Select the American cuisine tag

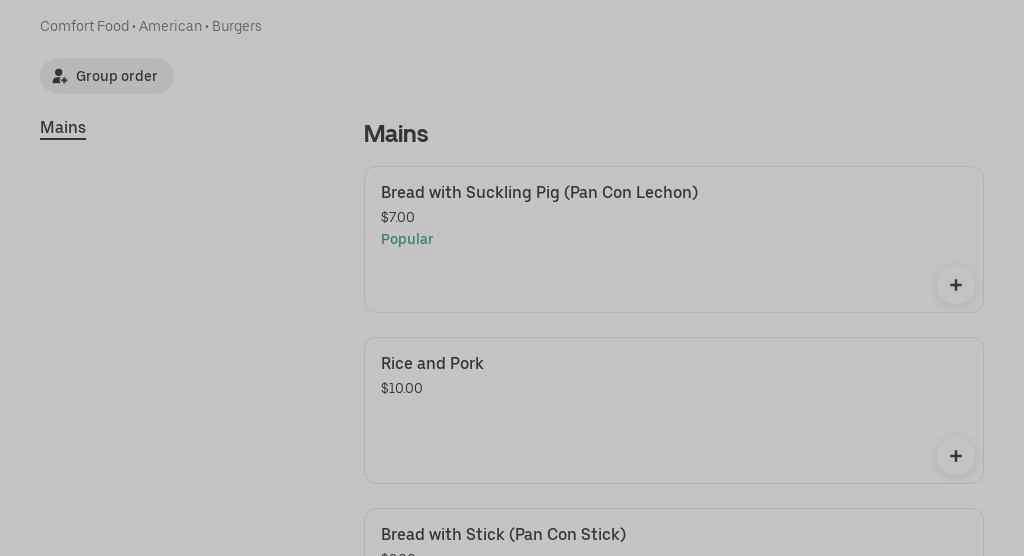point(170,26)
